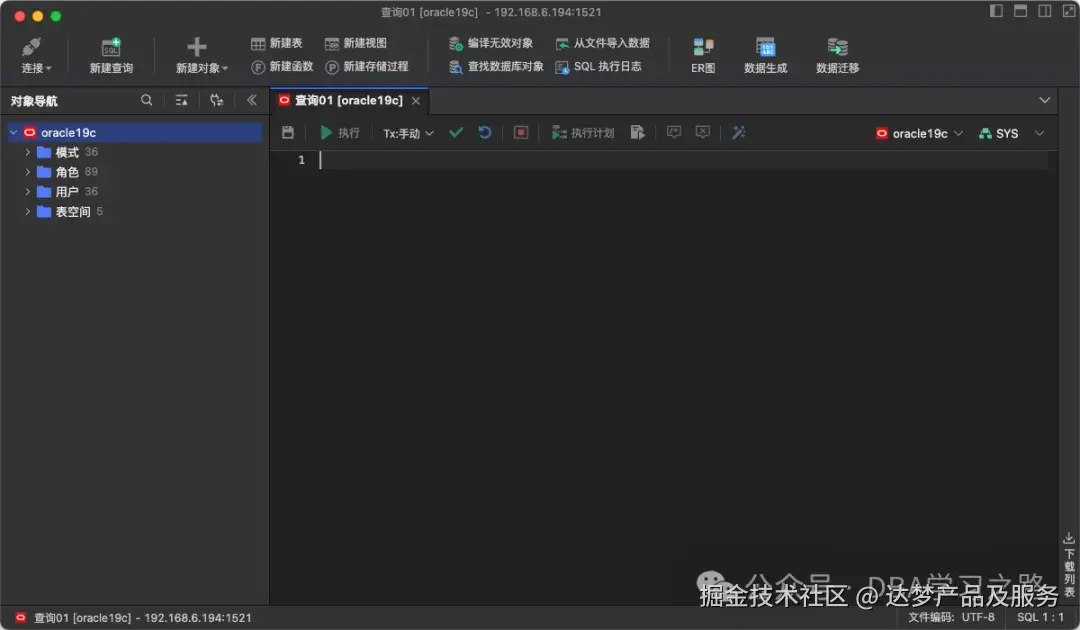Expand the 模式 tree node
1080x630 pixels.
(28, 151)
